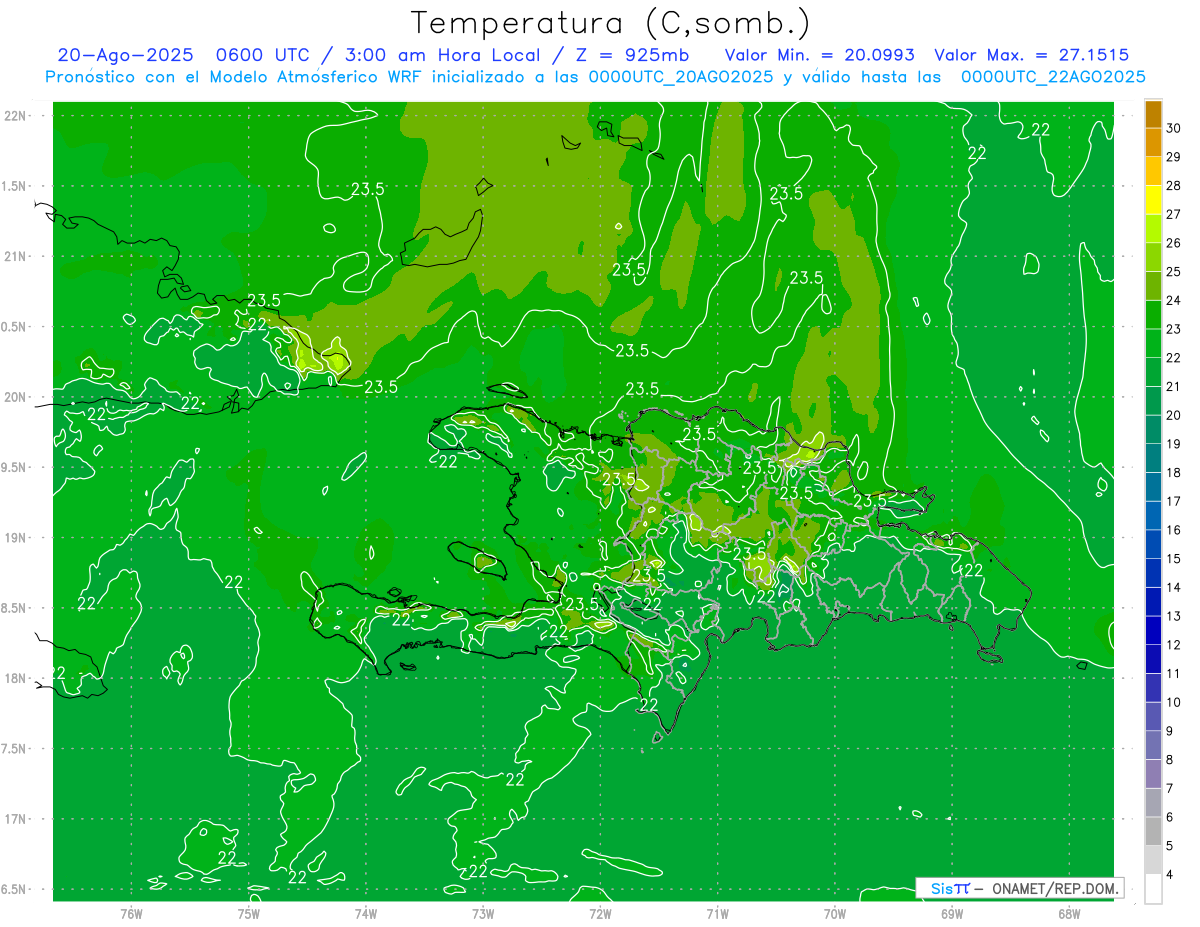
Task: Click blue legend swatch between 15 and 16
Action: coord(1153,544)
